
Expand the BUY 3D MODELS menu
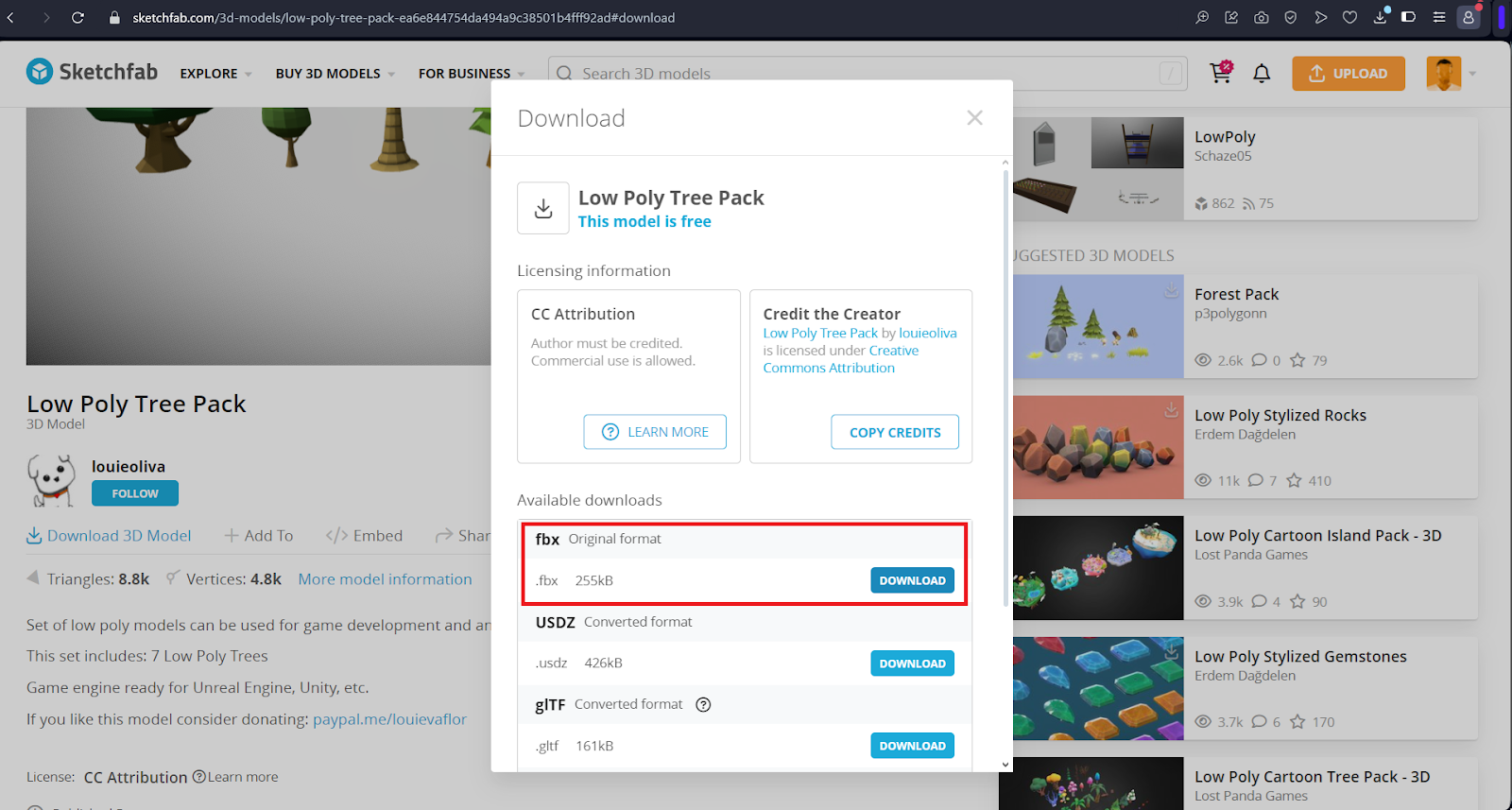335,73
